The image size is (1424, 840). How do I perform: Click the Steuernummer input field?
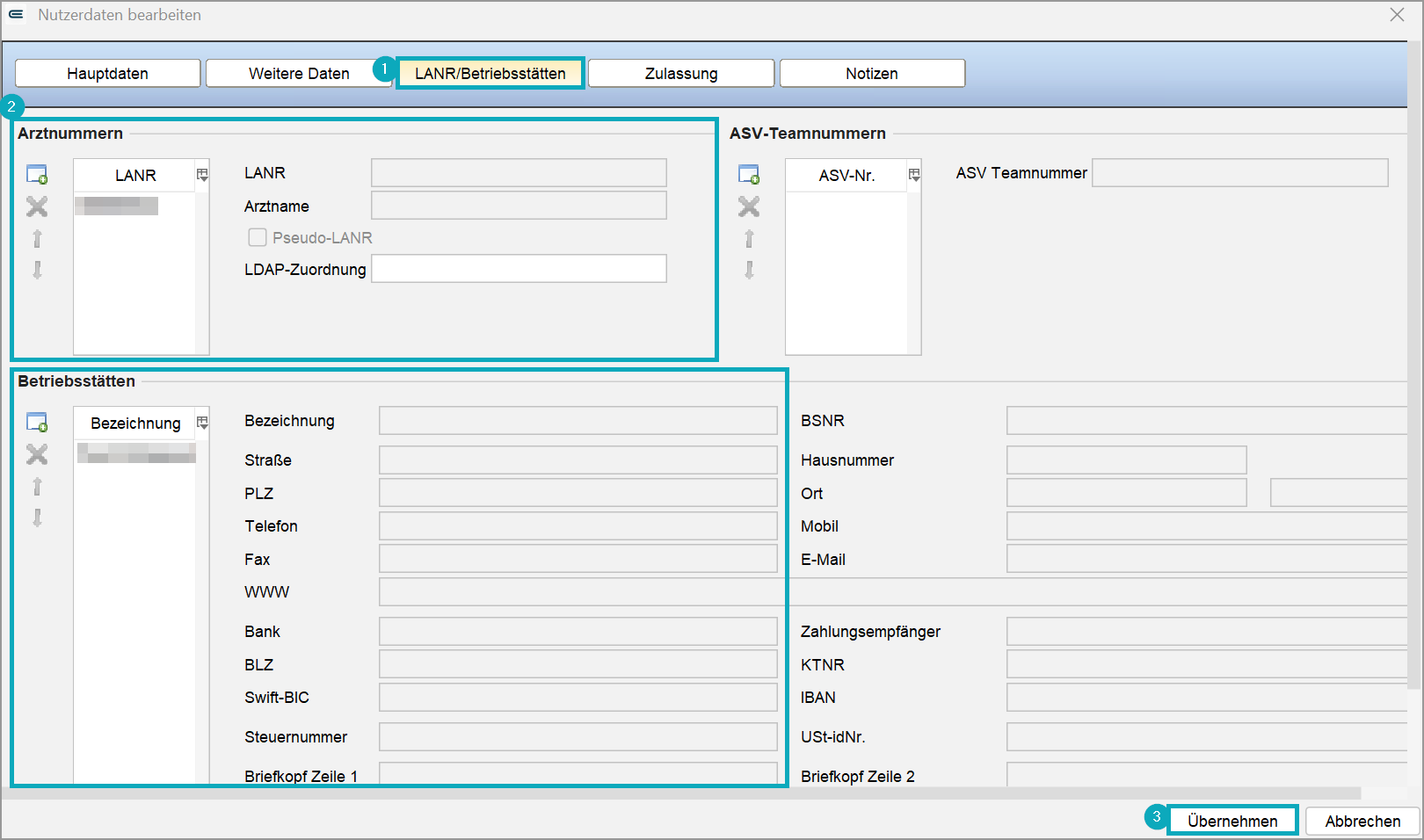point(578,736)
